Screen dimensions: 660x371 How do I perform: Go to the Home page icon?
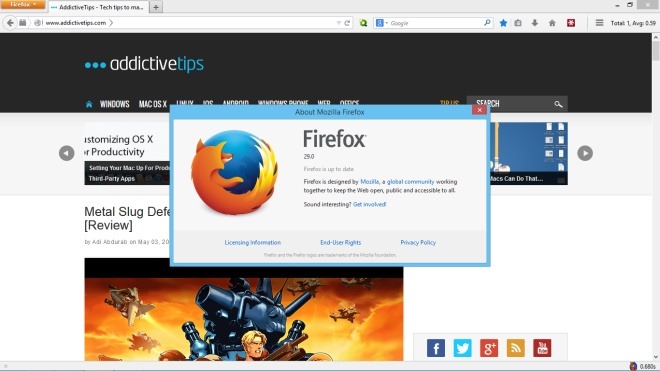coord(552,23)
